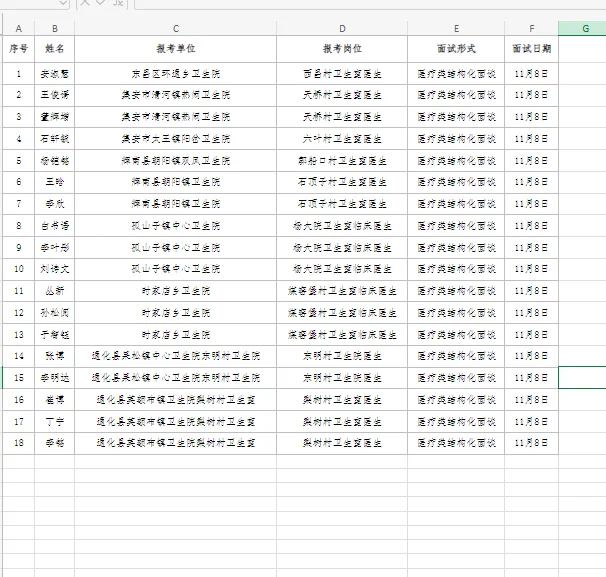Click the formula bar cancel X icon
Screen dimensions: 606x577
point(85,3)
